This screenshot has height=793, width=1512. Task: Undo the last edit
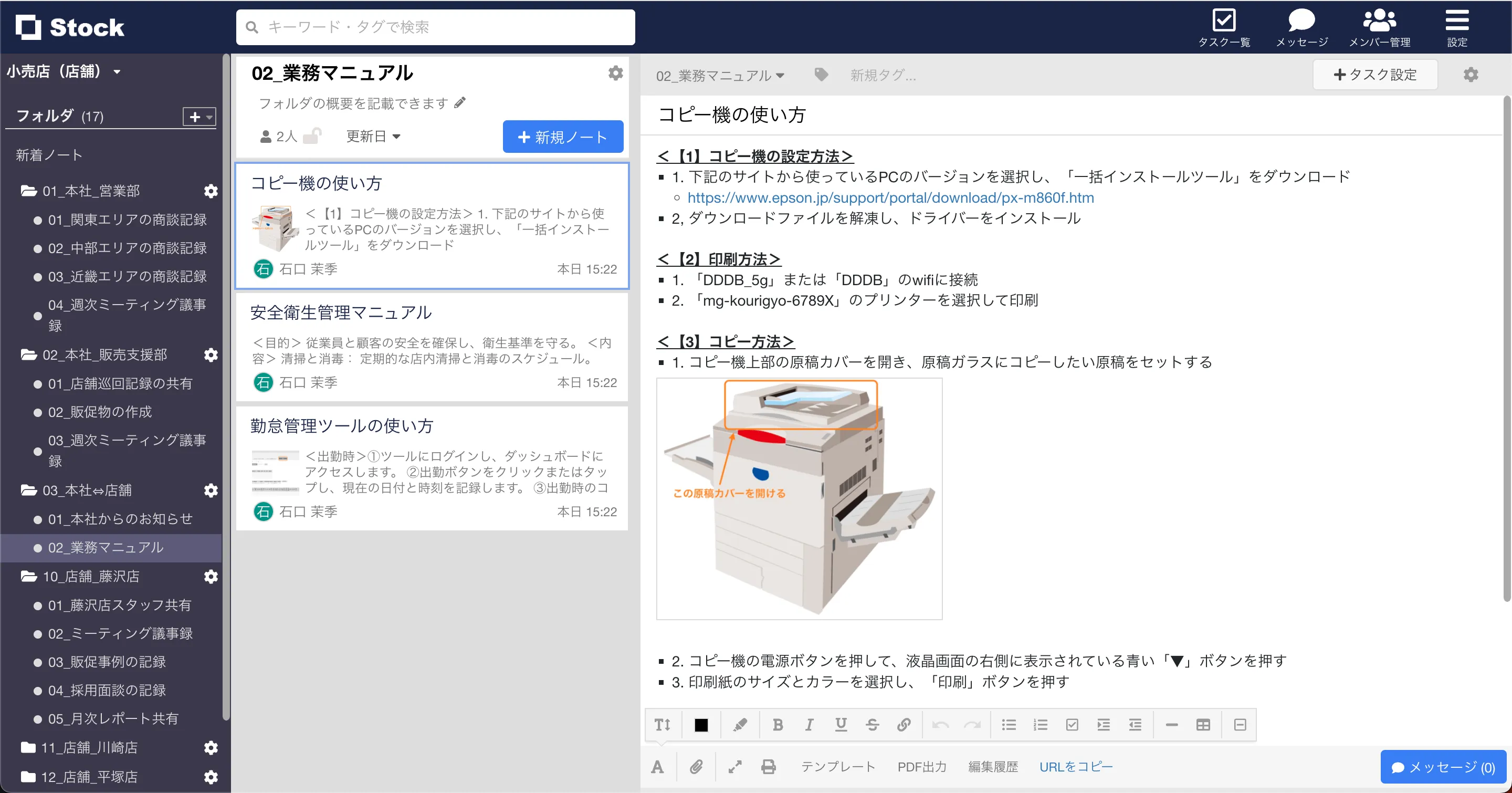[940, 724]
